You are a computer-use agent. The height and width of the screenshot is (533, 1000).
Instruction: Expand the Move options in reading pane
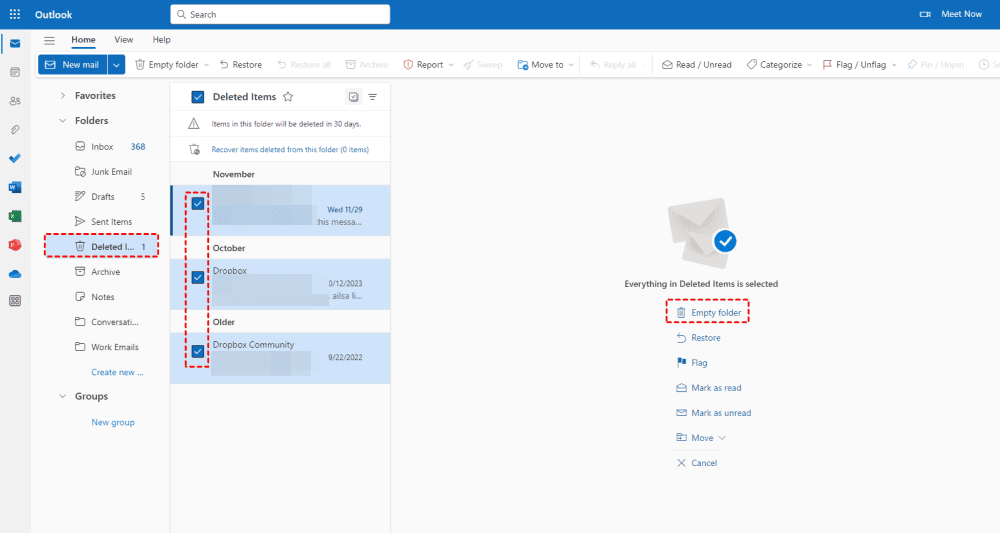point(702,438)
